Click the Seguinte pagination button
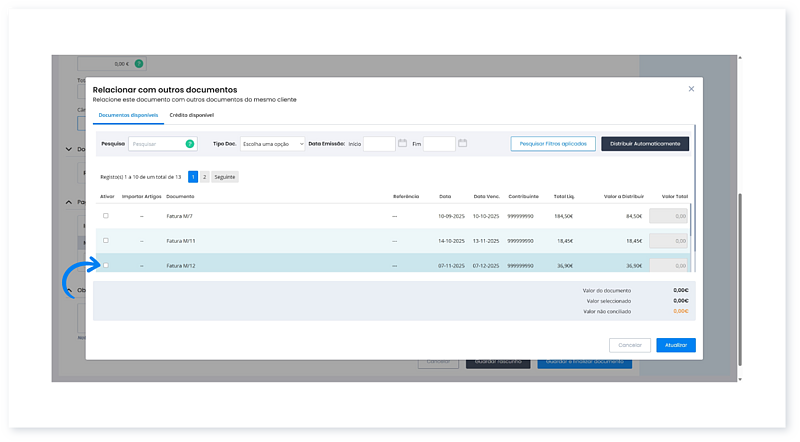The image size is (800, 442). click(225, 176)
